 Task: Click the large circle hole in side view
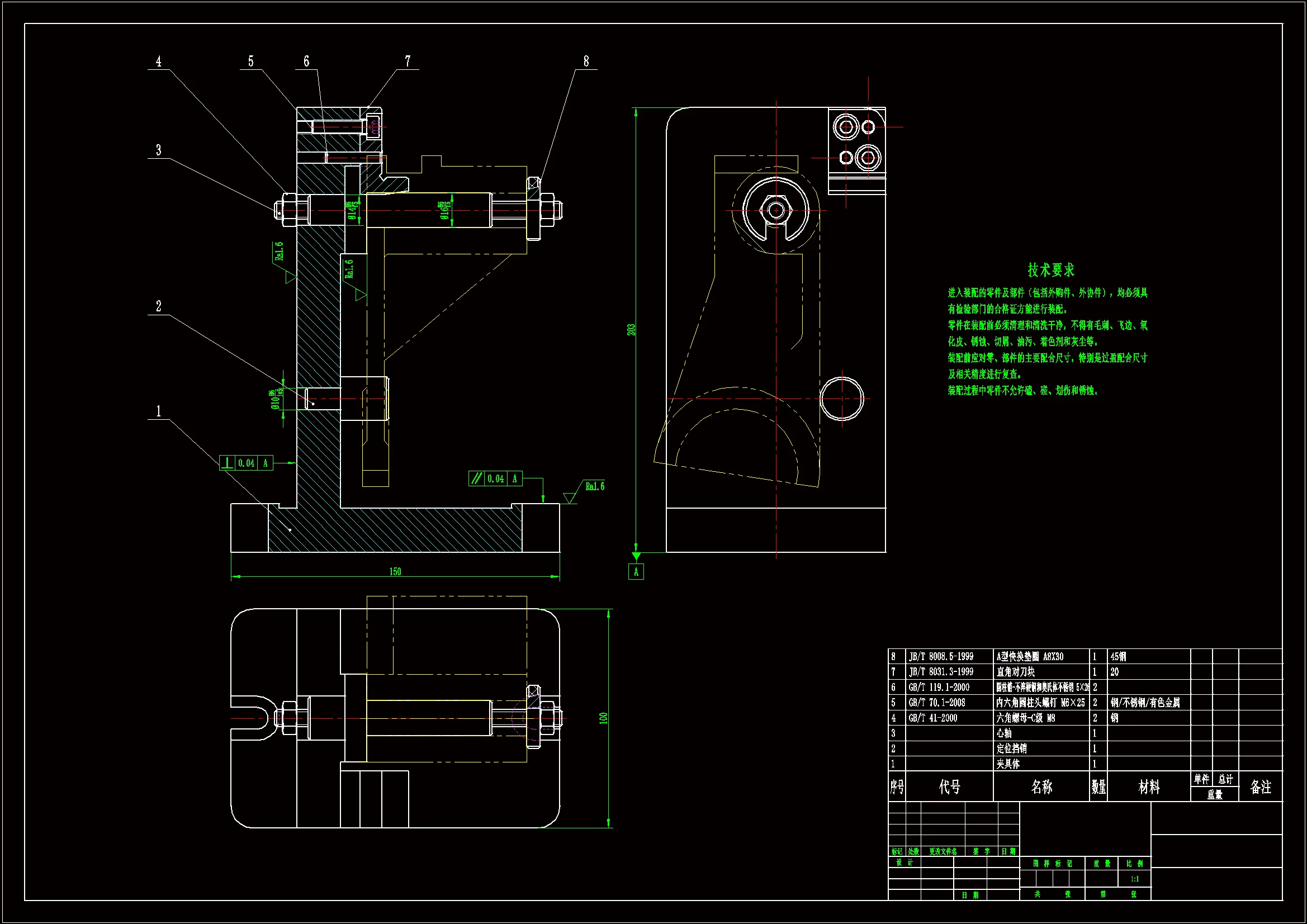point(841,399)
